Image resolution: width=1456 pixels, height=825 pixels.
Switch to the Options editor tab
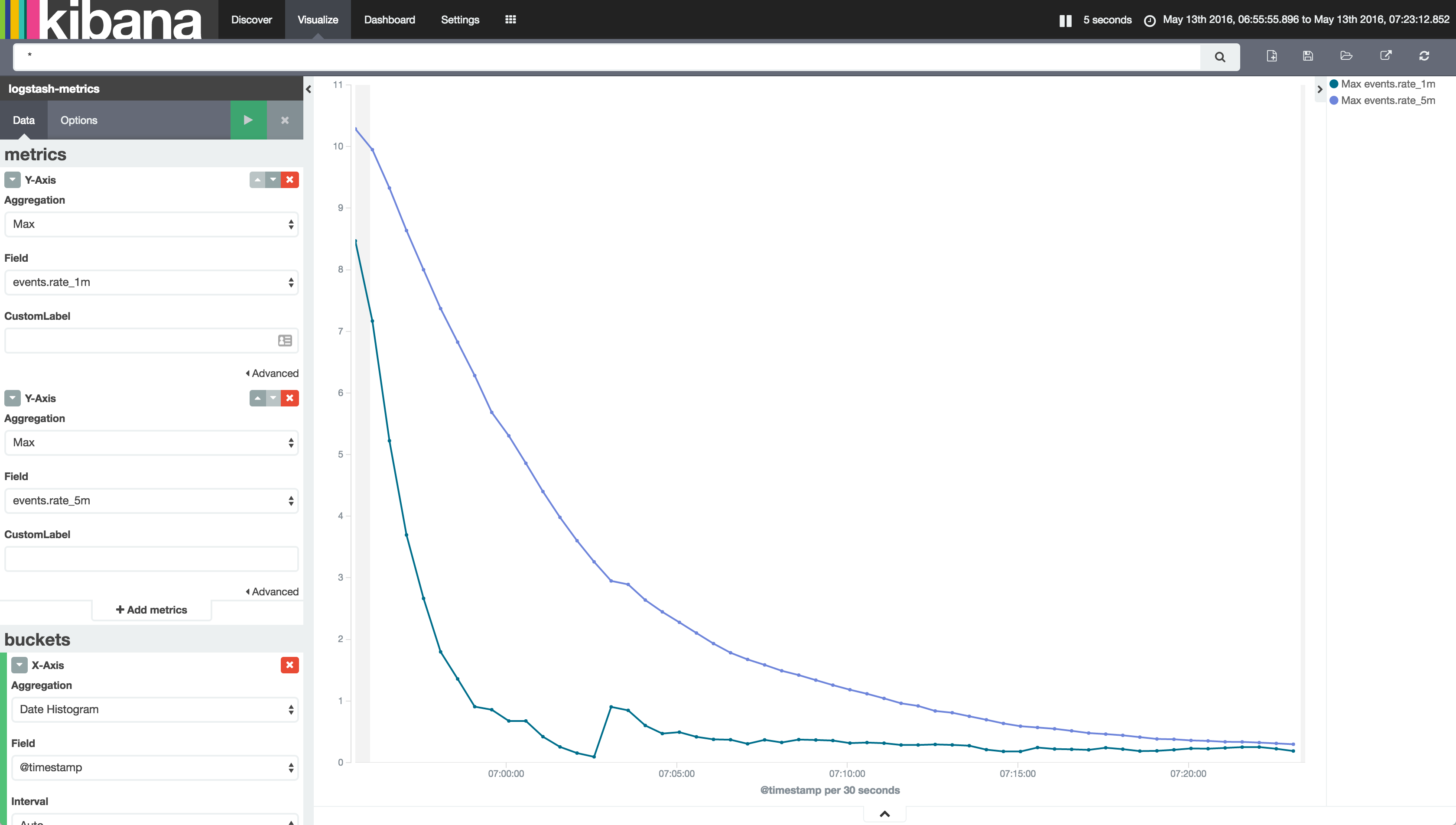79,120
